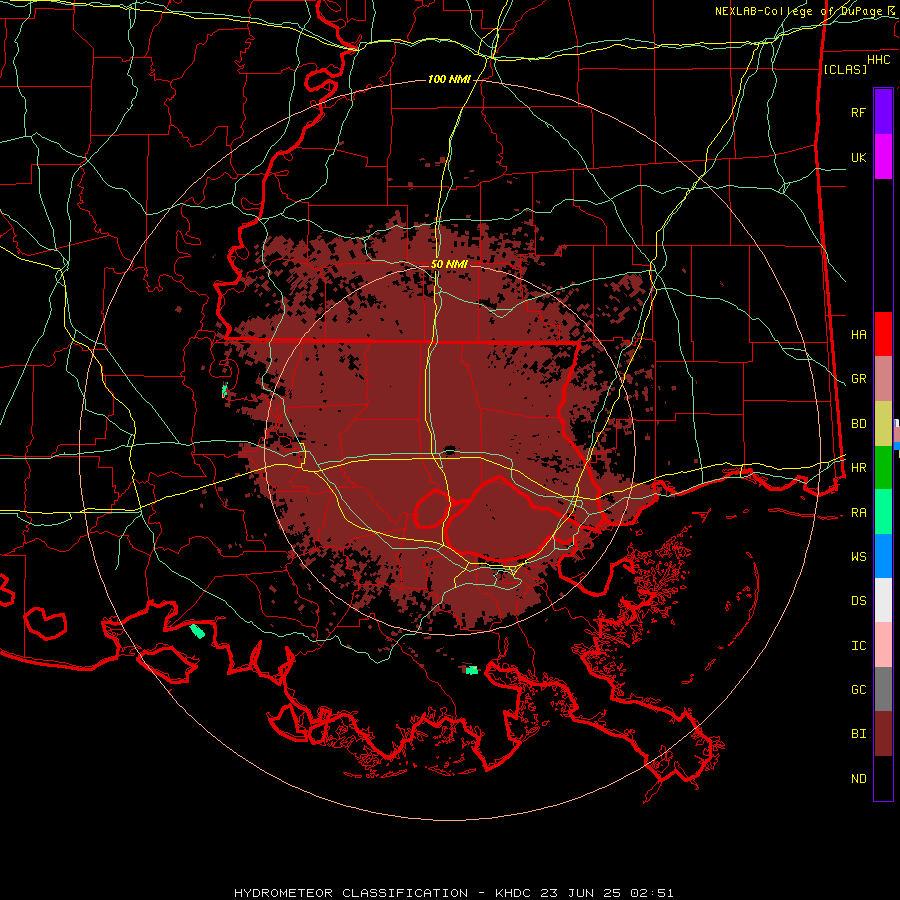Click the [CLAS] units label
Screen dimensions: 900x900
pos(845,69)
